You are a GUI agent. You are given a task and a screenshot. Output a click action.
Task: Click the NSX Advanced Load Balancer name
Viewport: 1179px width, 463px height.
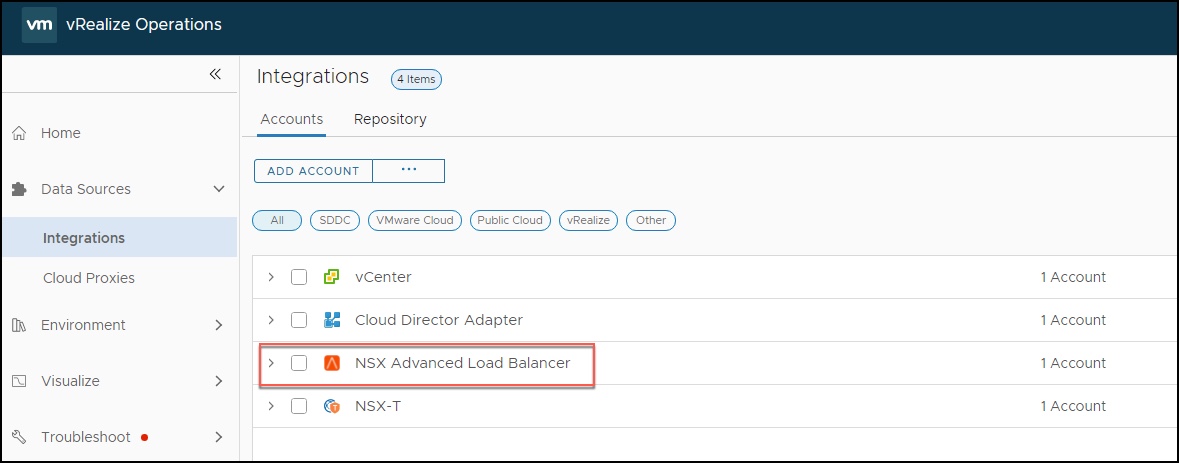[x=462, y=363]
